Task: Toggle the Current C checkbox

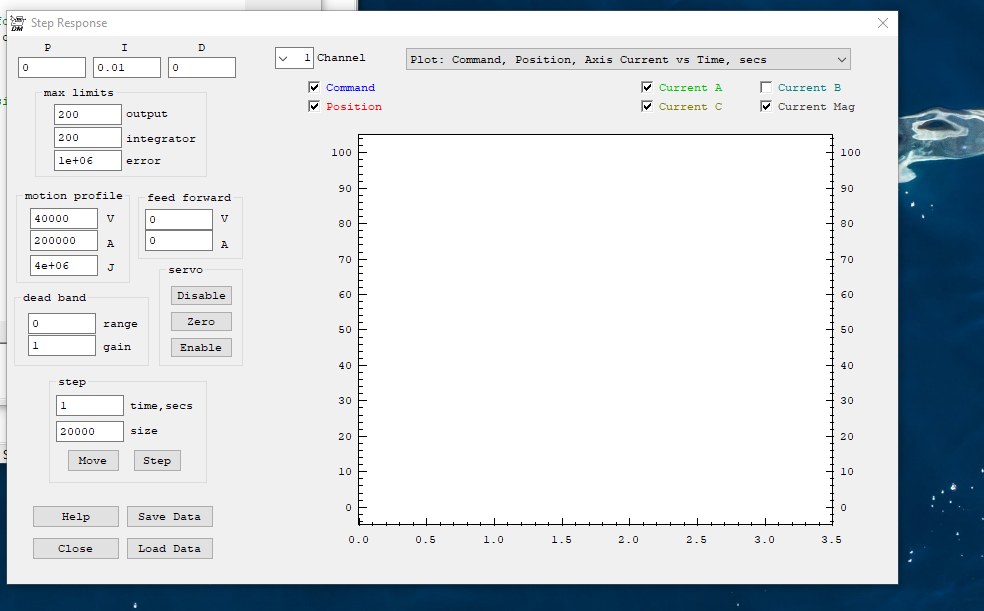Action: click(x=647, y=107)
